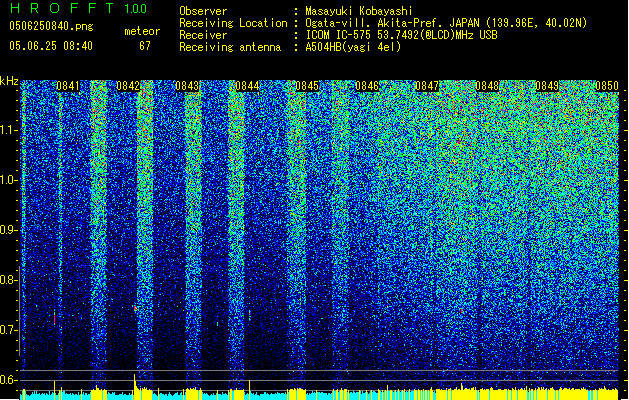Click the 0841 time marker
The image size is (629, 400).
coord(68,87)
